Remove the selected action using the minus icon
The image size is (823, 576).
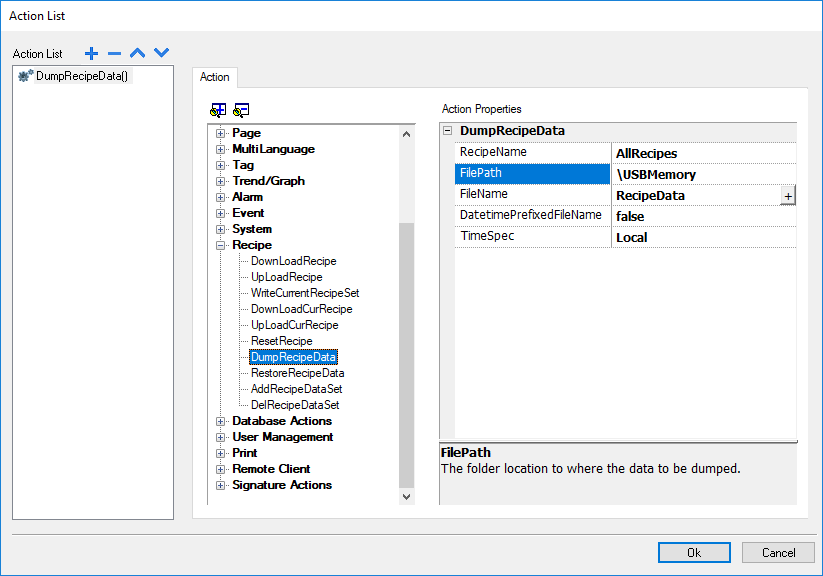114,53
